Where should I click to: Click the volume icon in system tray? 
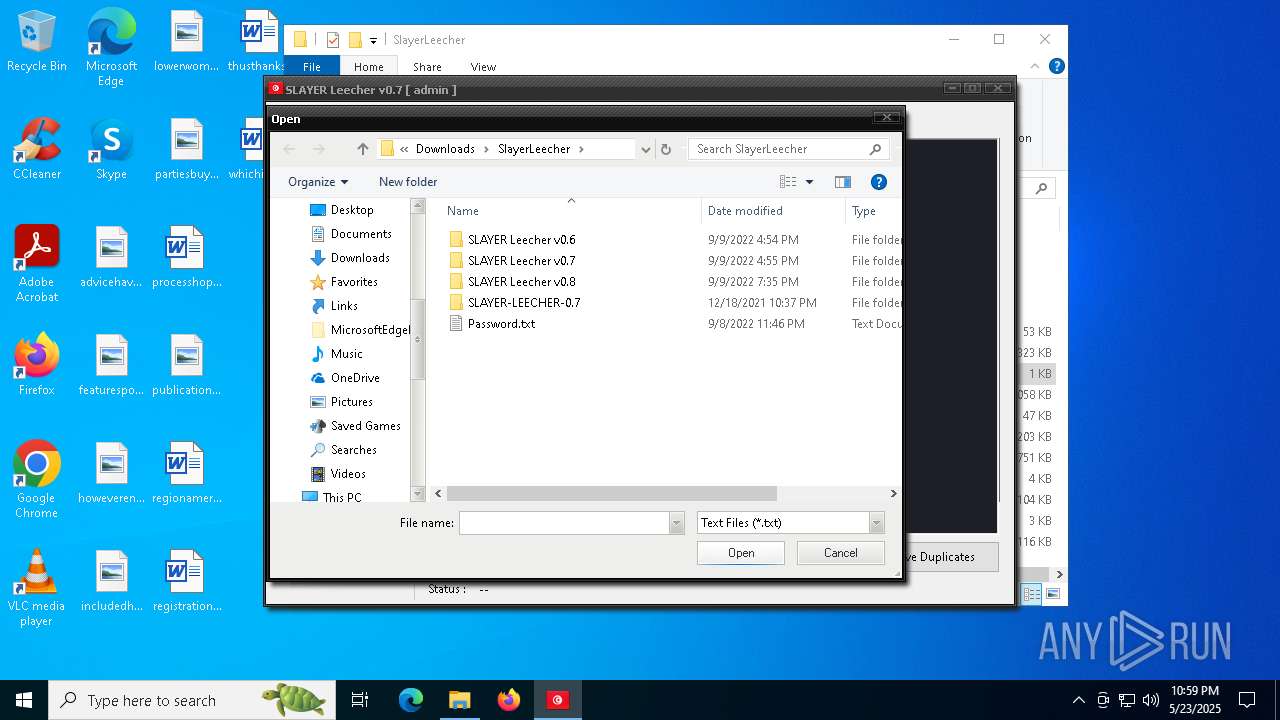tap(1151, 700)
